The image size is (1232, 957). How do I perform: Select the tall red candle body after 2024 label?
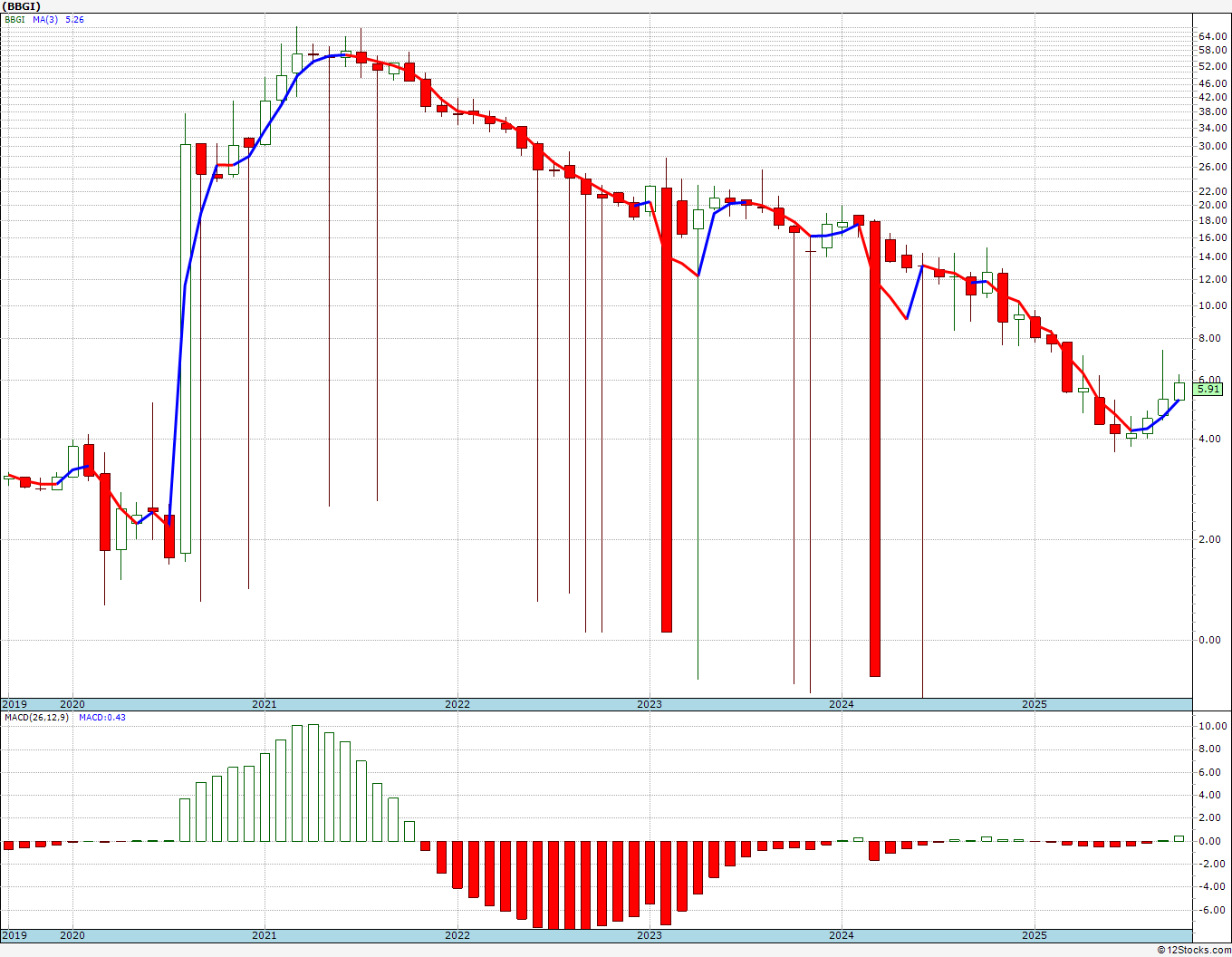pos(875,449)
